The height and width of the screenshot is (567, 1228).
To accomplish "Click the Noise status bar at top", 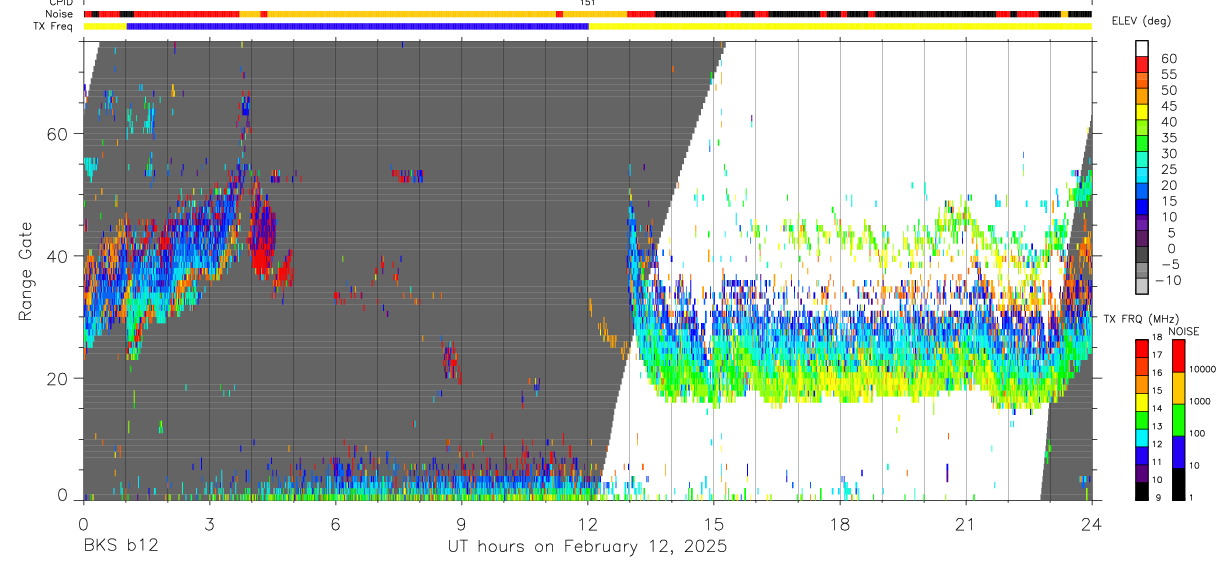I will tap(588, 14).
